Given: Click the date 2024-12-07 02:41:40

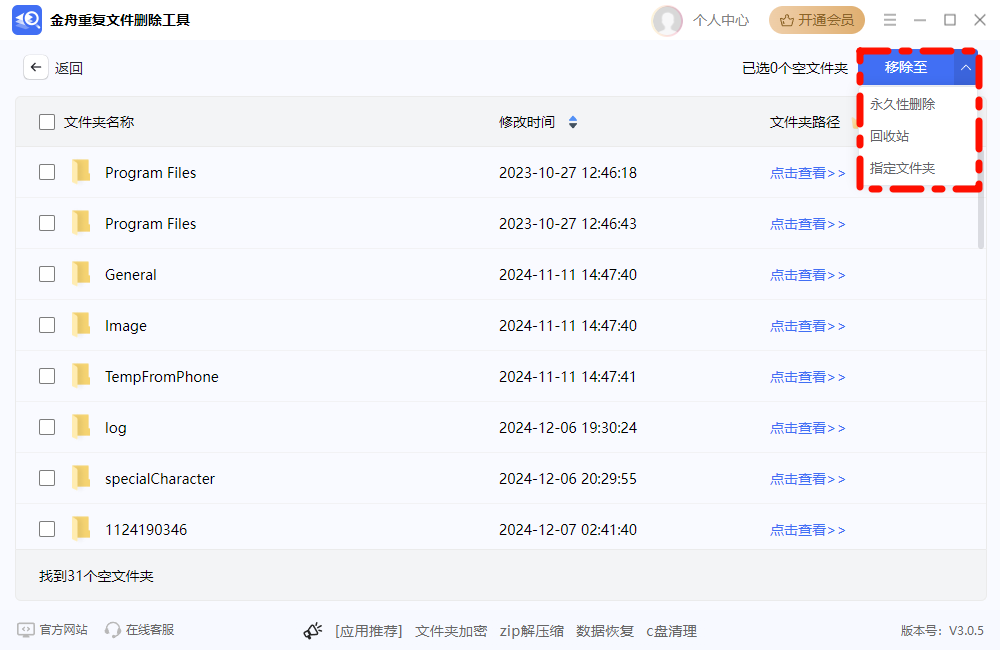Looking at the screenshot, I should tap(568, 529).
